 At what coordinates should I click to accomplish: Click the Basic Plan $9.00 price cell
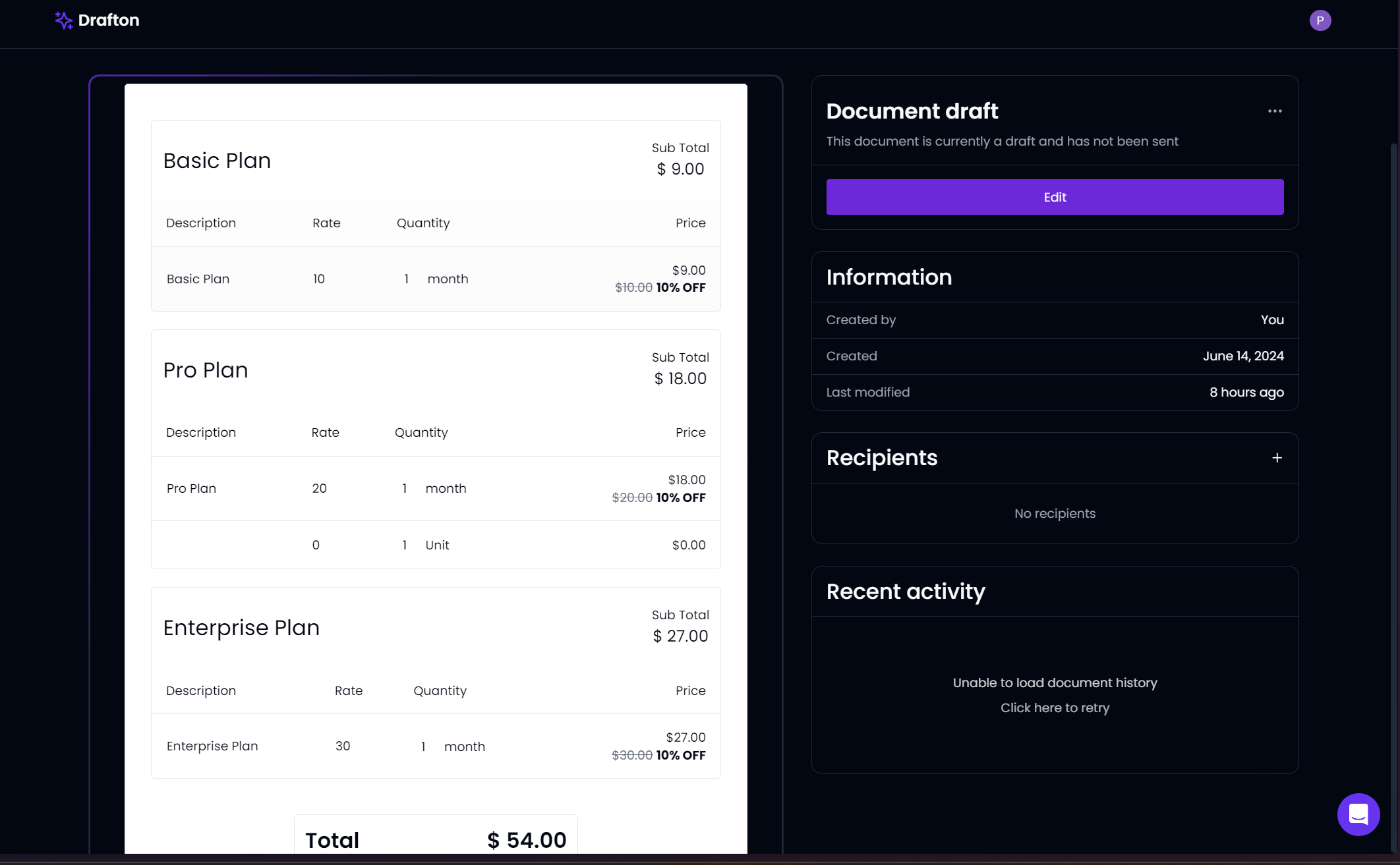(688, 270)
